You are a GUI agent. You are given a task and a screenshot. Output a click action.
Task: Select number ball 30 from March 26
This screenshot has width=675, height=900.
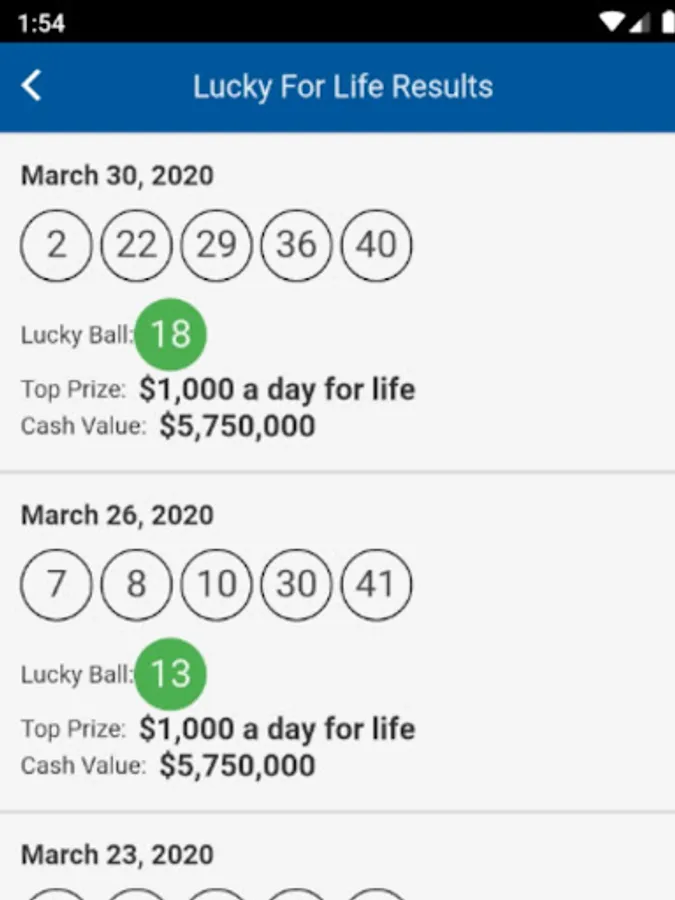[x=296, y=585]
